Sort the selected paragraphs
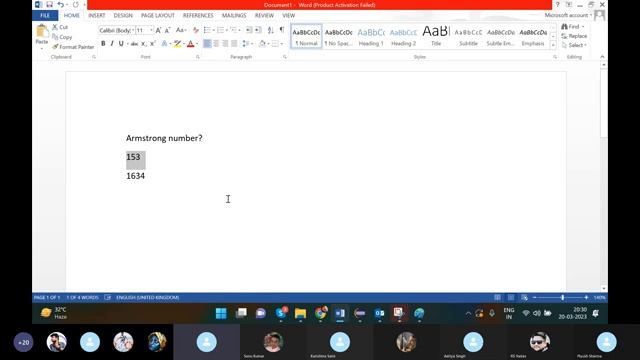Screen dimensions: 640x360 270,30
